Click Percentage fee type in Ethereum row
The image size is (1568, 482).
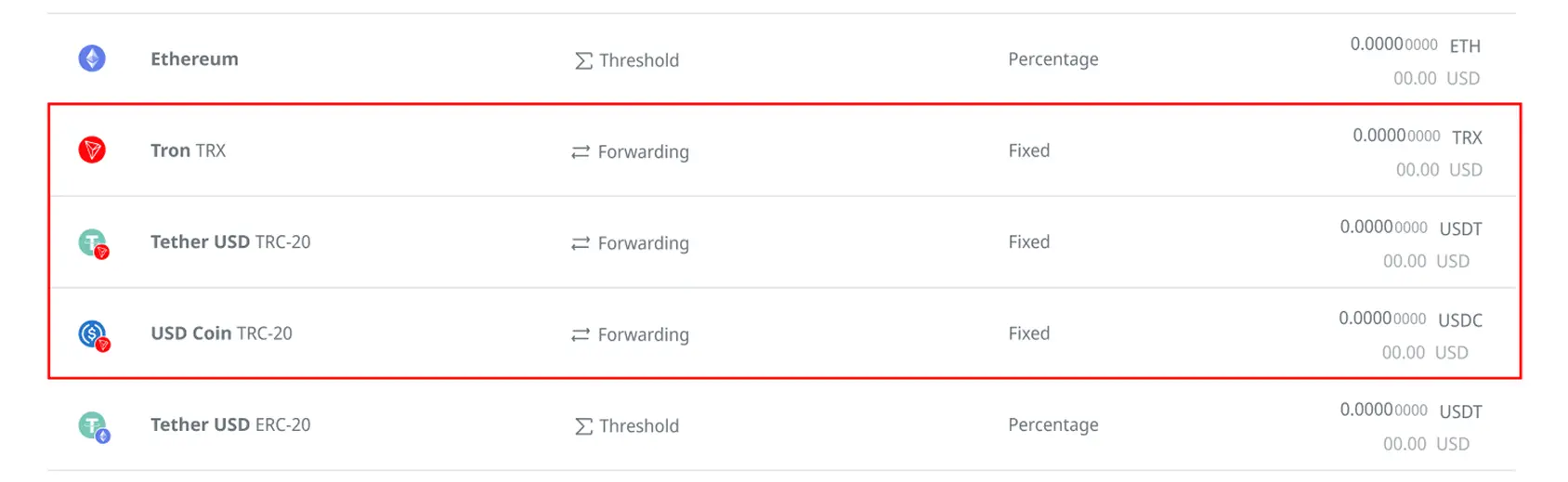click(x=1052, y=59)
